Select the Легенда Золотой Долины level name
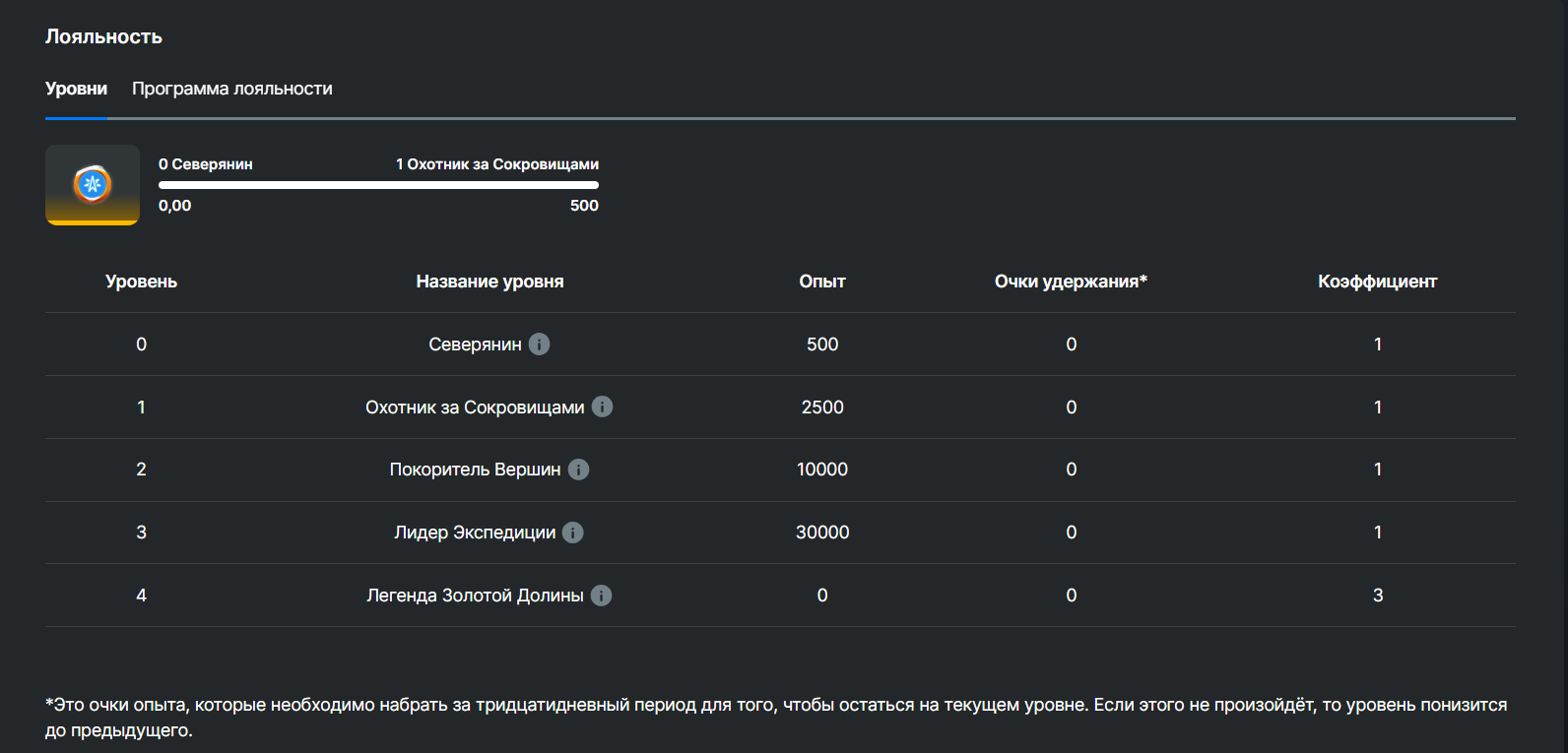Screen dimensions: 1568x753 (x=475, y=596)
